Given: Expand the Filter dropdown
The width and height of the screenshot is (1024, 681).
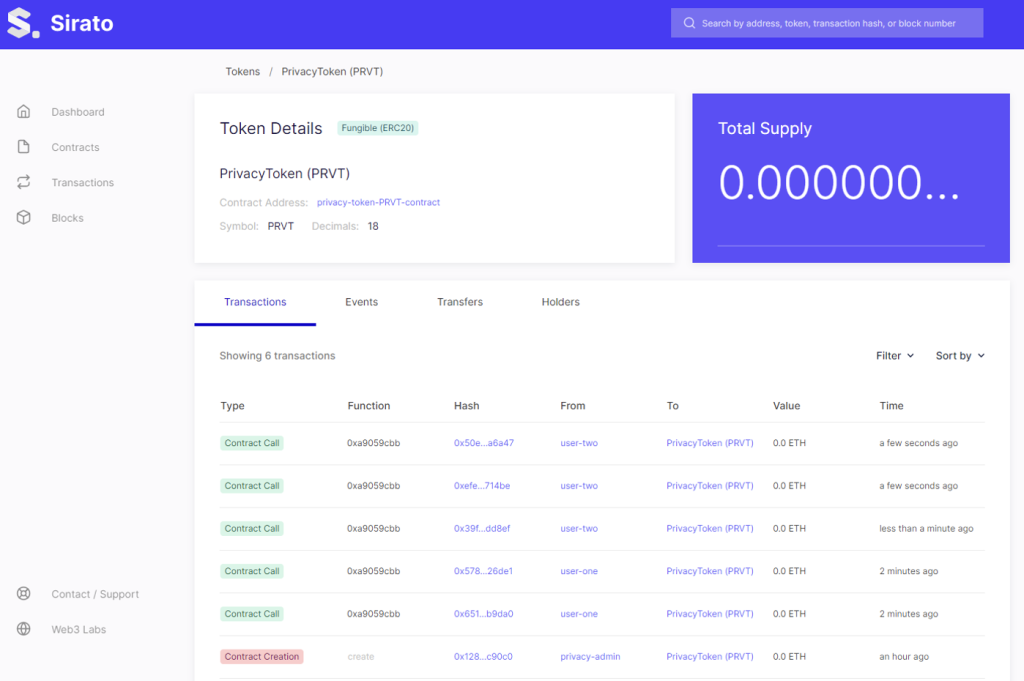Looking at the screenshot, I should coord(895,356).
